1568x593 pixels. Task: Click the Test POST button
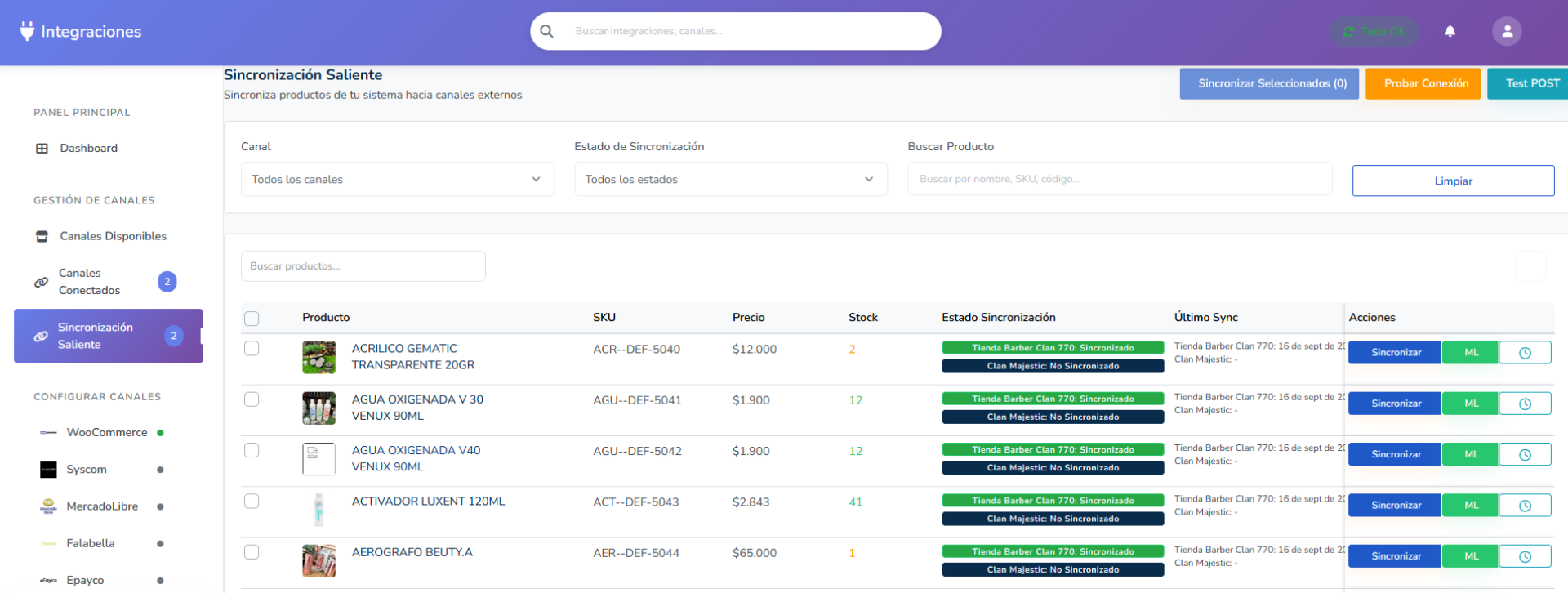(x=1527, y=83)
